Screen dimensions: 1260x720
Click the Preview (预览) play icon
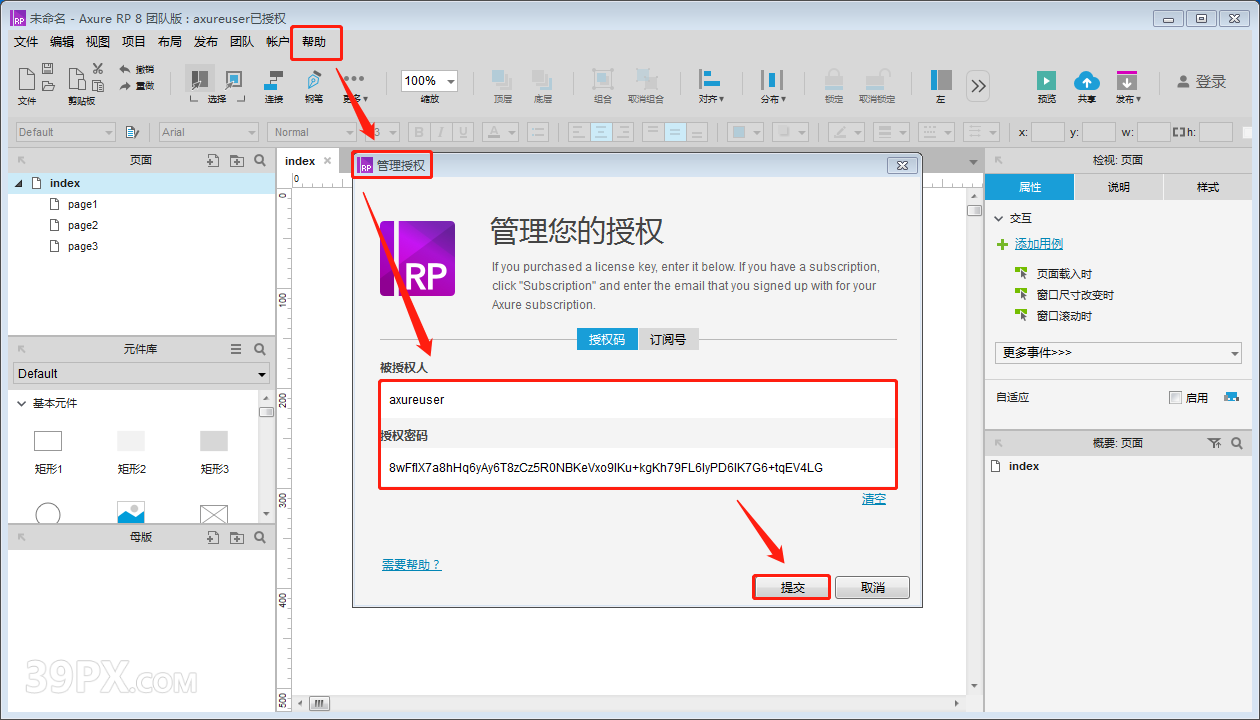click(1046, 81)
